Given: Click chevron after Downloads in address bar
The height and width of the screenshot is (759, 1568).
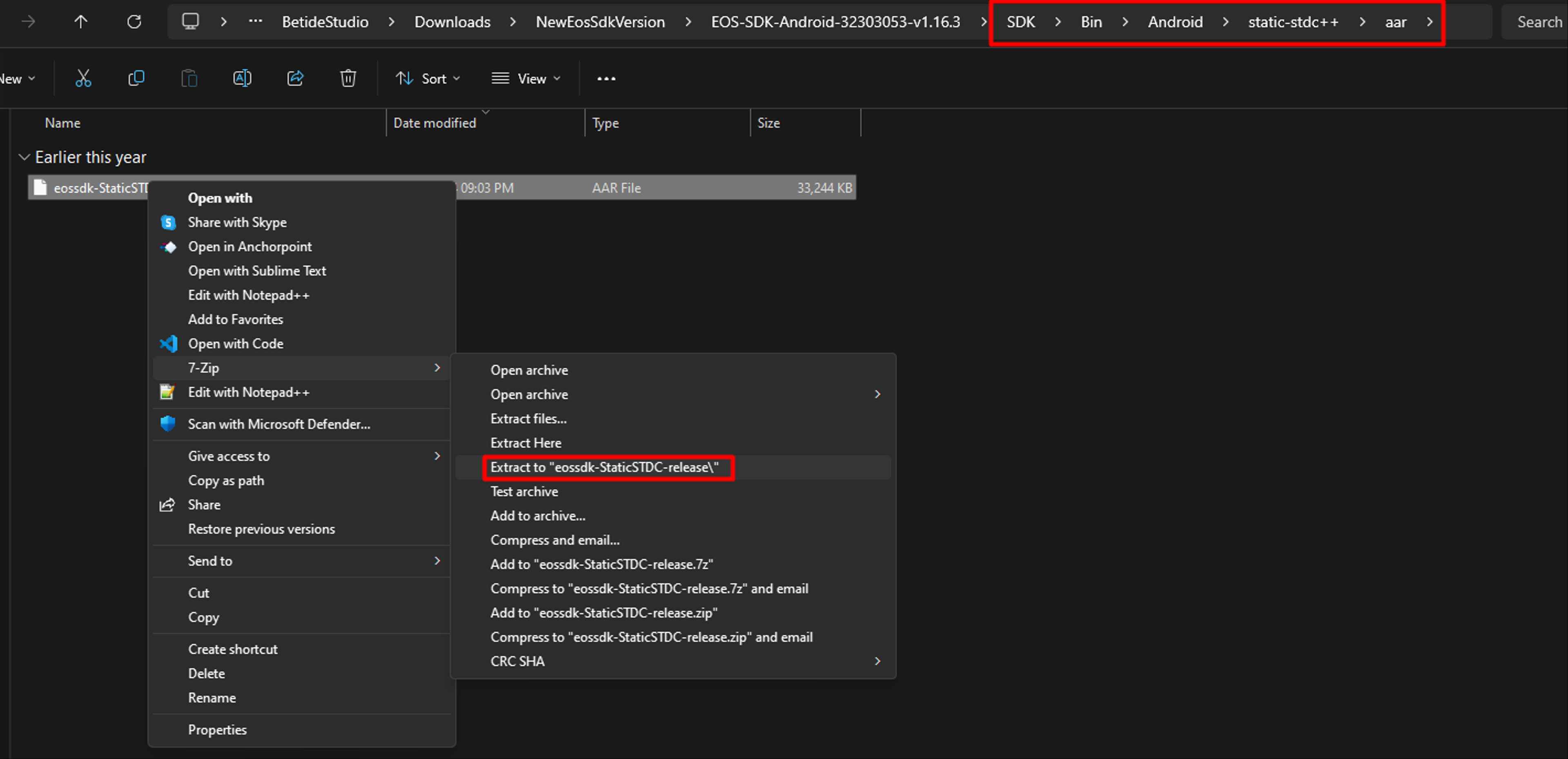Looking at the screenshot, I should pos(513,22).
